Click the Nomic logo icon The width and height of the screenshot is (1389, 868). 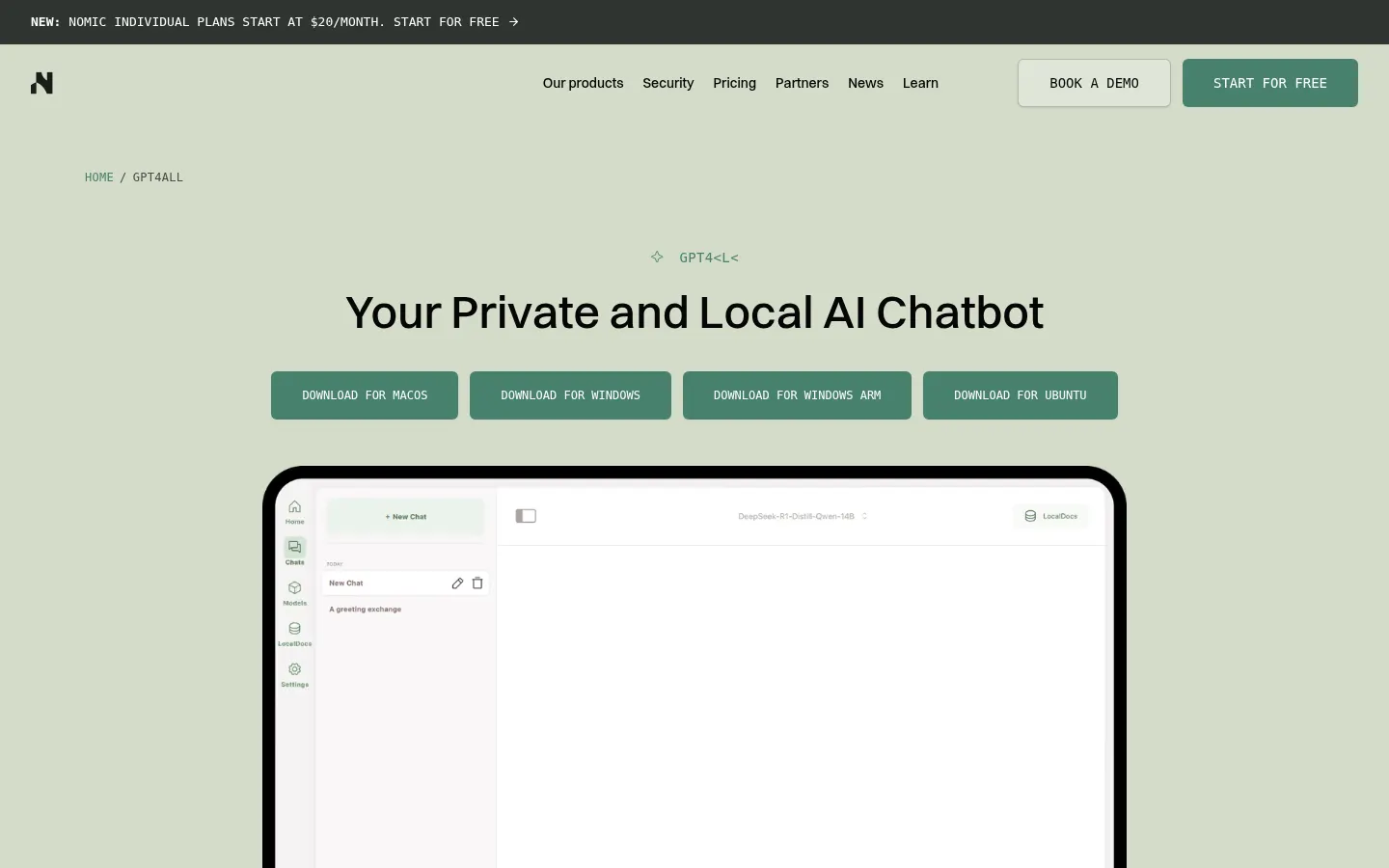(x=41, y=83)
